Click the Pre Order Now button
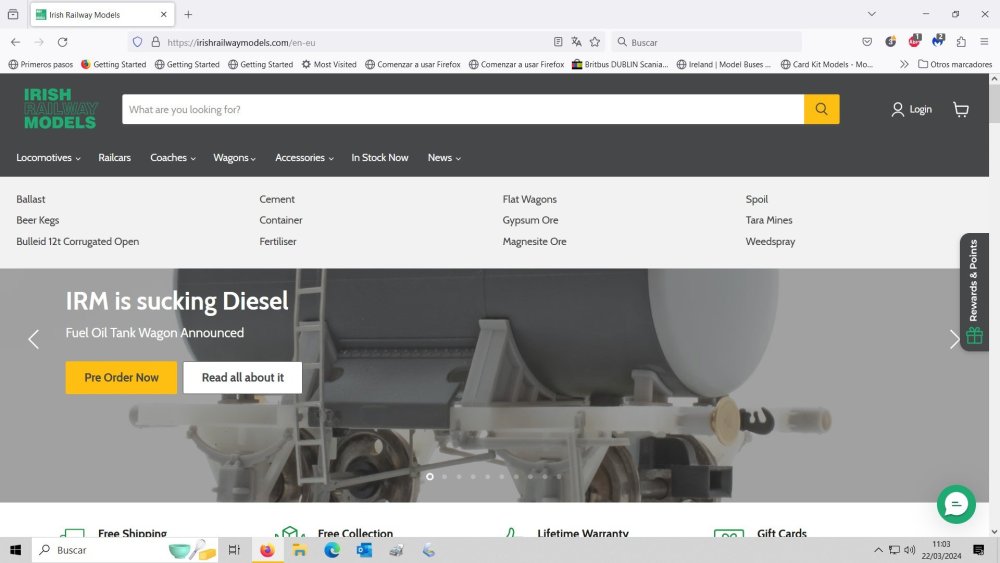This screenshot has width=1000, height=563. 121,377
